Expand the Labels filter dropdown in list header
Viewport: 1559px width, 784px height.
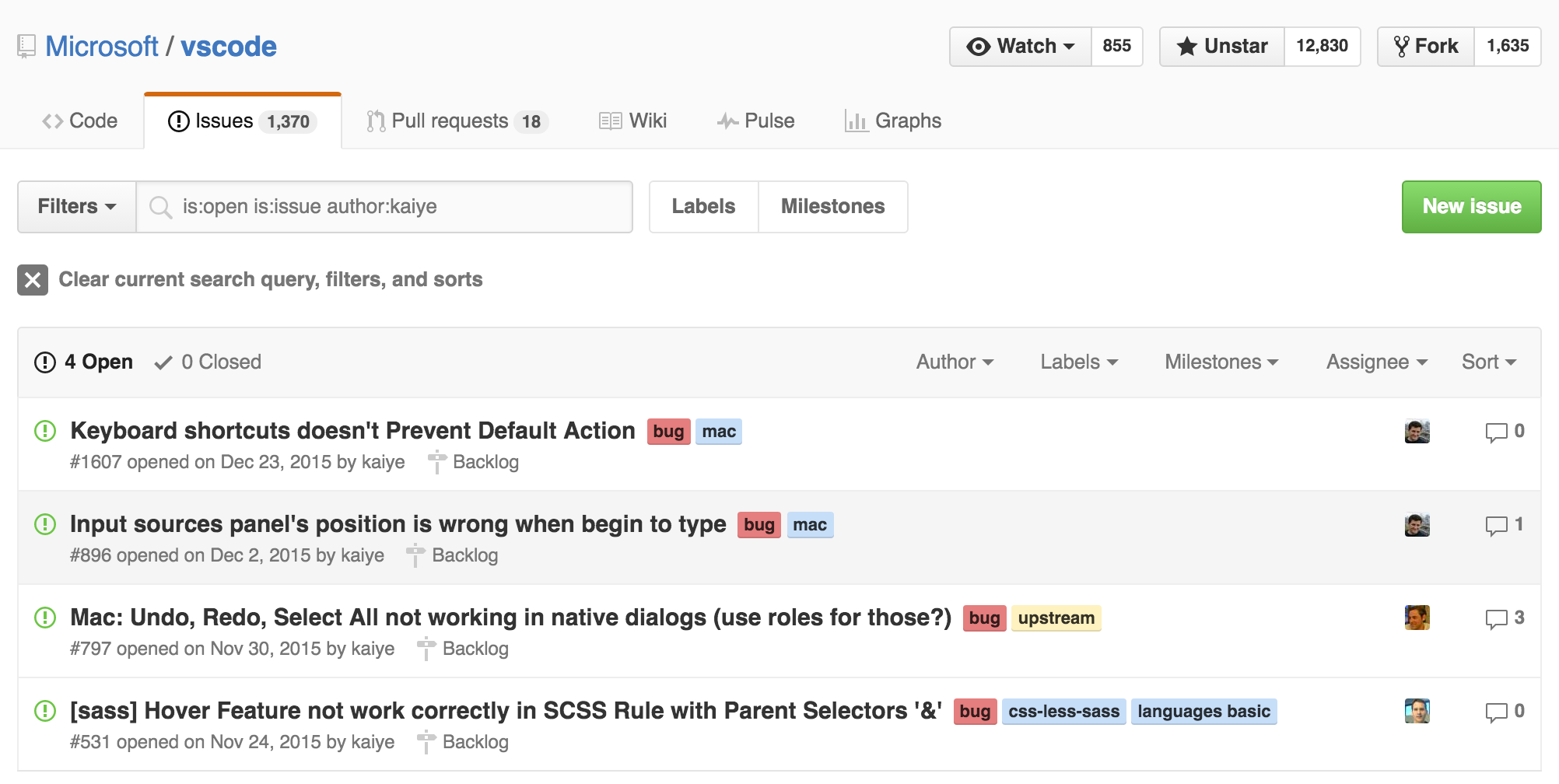point(1079,362)
